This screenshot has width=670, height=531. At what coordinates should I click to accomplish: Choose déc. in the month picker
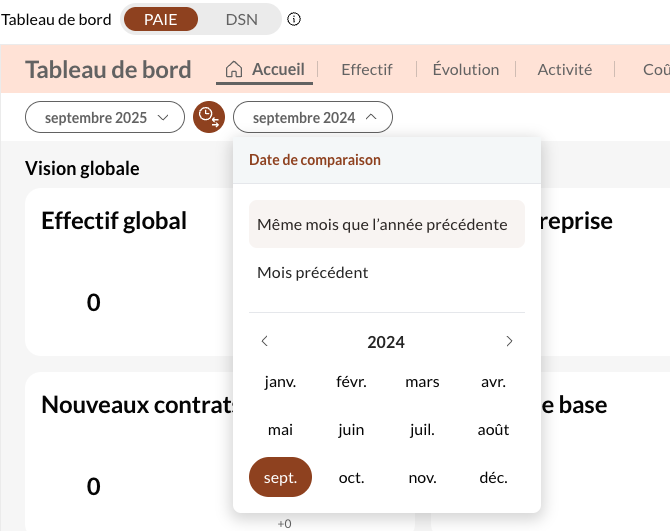493,478
